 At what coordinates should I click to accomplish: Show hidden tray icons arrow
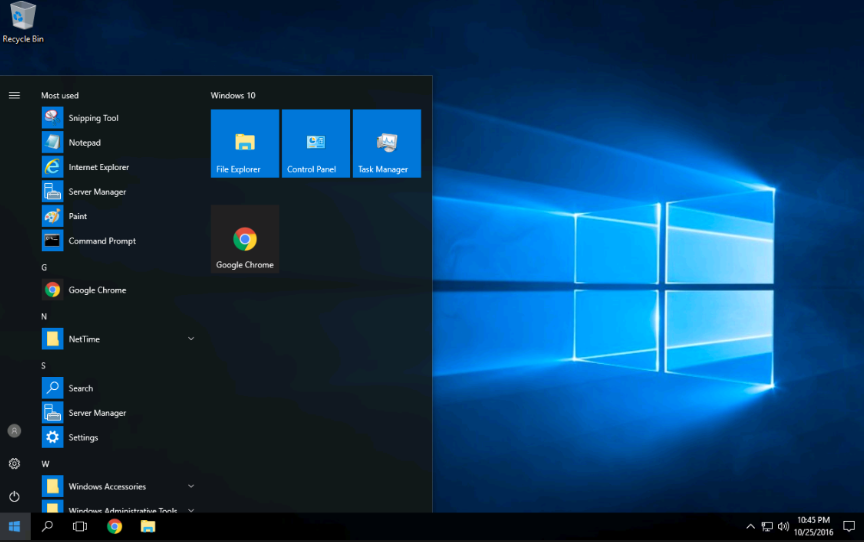pyautogui.click(x=750, y=527)
